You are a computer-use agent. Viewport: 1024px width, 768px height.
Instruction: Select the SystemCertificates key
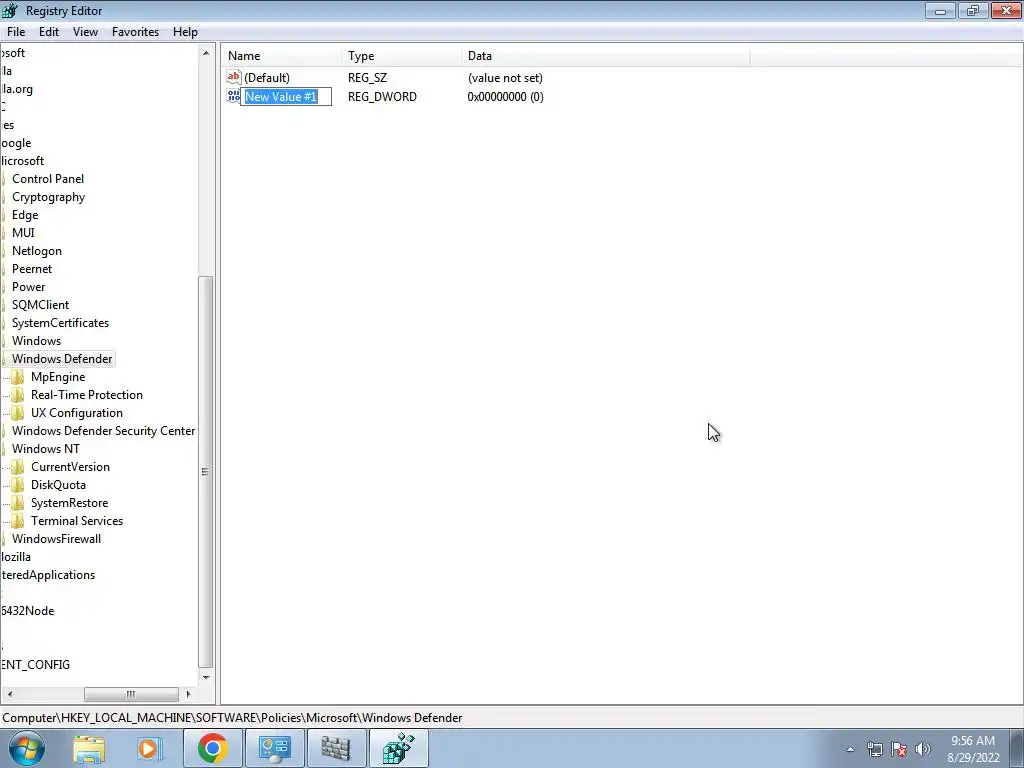tap(60, 323)
